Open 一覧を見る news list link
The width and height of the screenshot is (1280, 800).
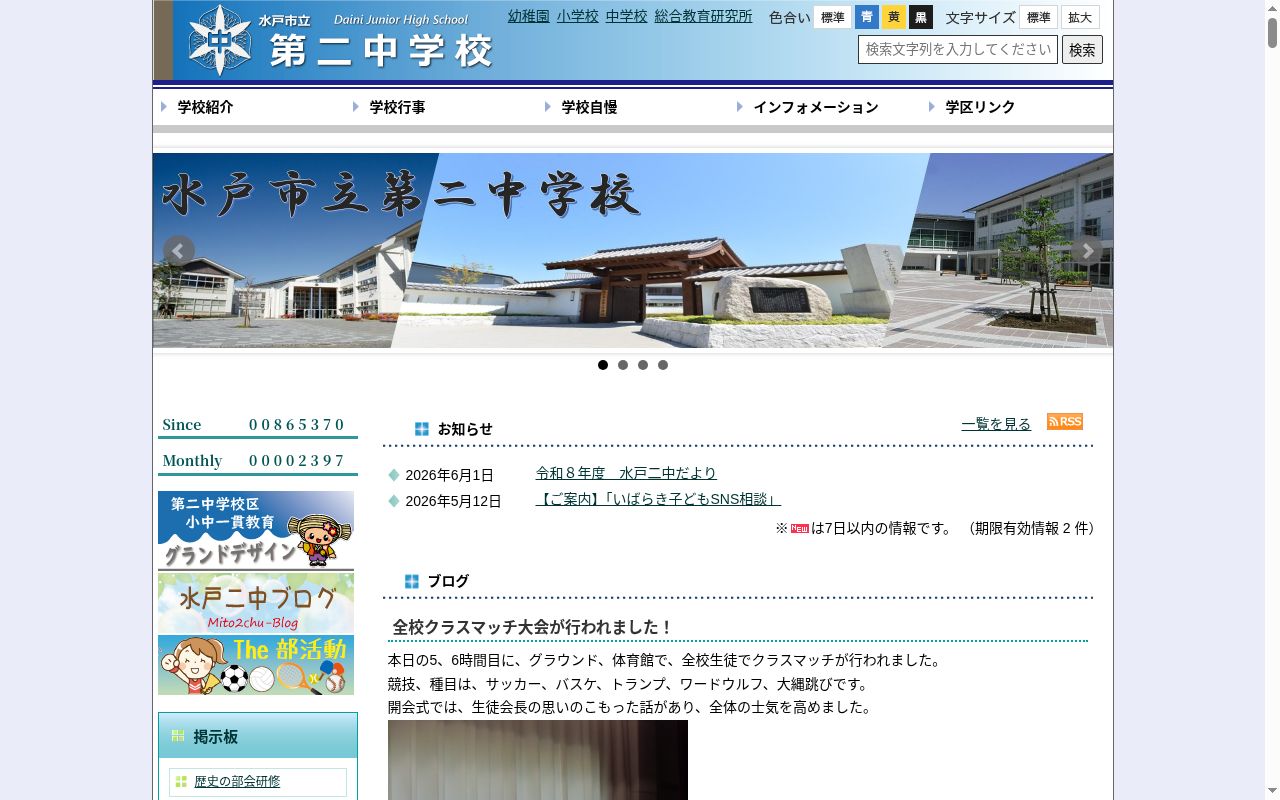coord(996,424)
